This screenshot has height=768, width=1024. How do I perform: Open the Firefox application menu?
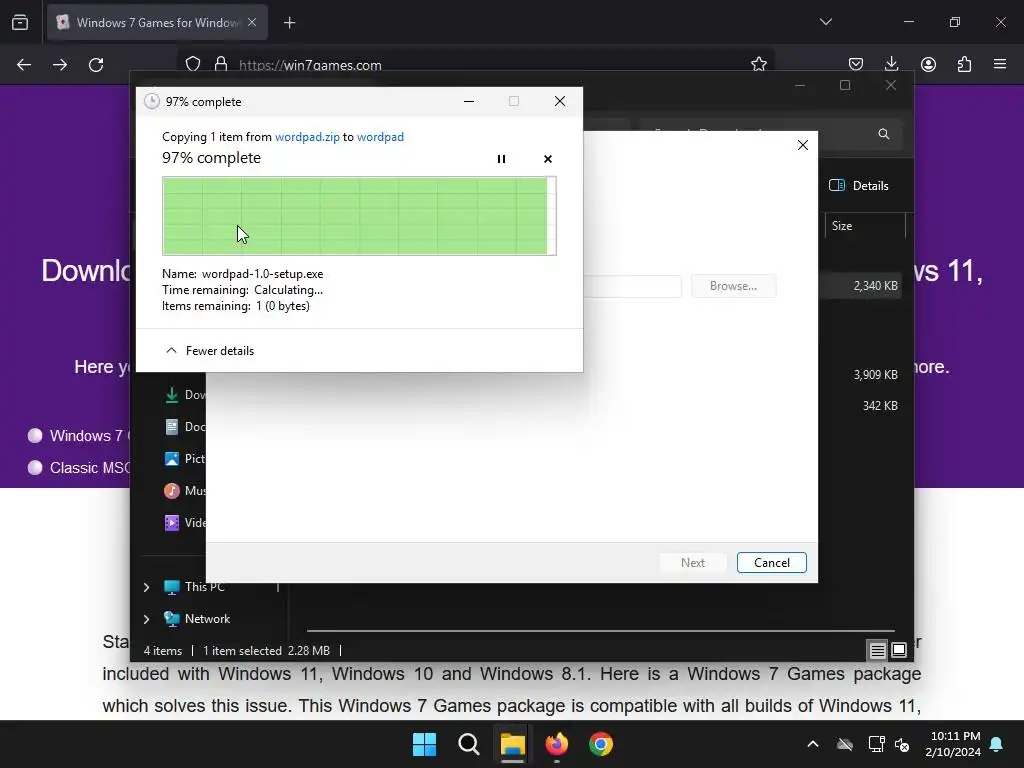coord(1000,64)
